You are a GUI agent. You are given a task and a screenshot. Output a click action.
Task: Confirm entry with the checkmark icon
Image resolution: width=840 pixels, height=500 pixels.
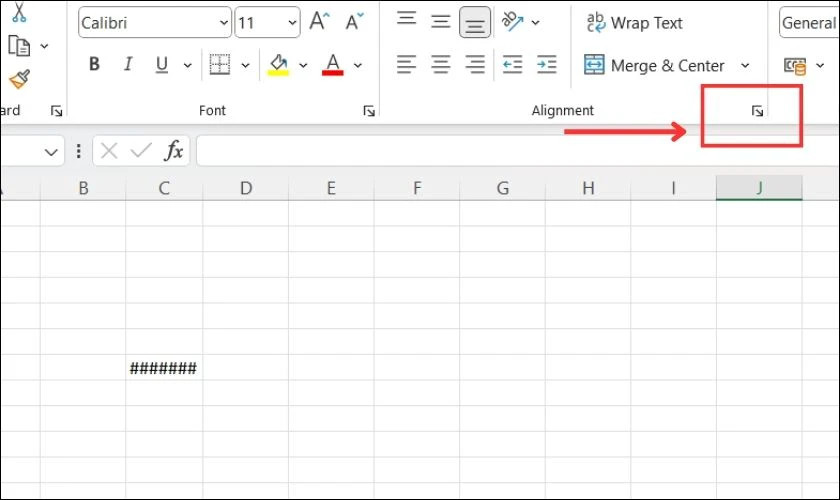[141, 151]
